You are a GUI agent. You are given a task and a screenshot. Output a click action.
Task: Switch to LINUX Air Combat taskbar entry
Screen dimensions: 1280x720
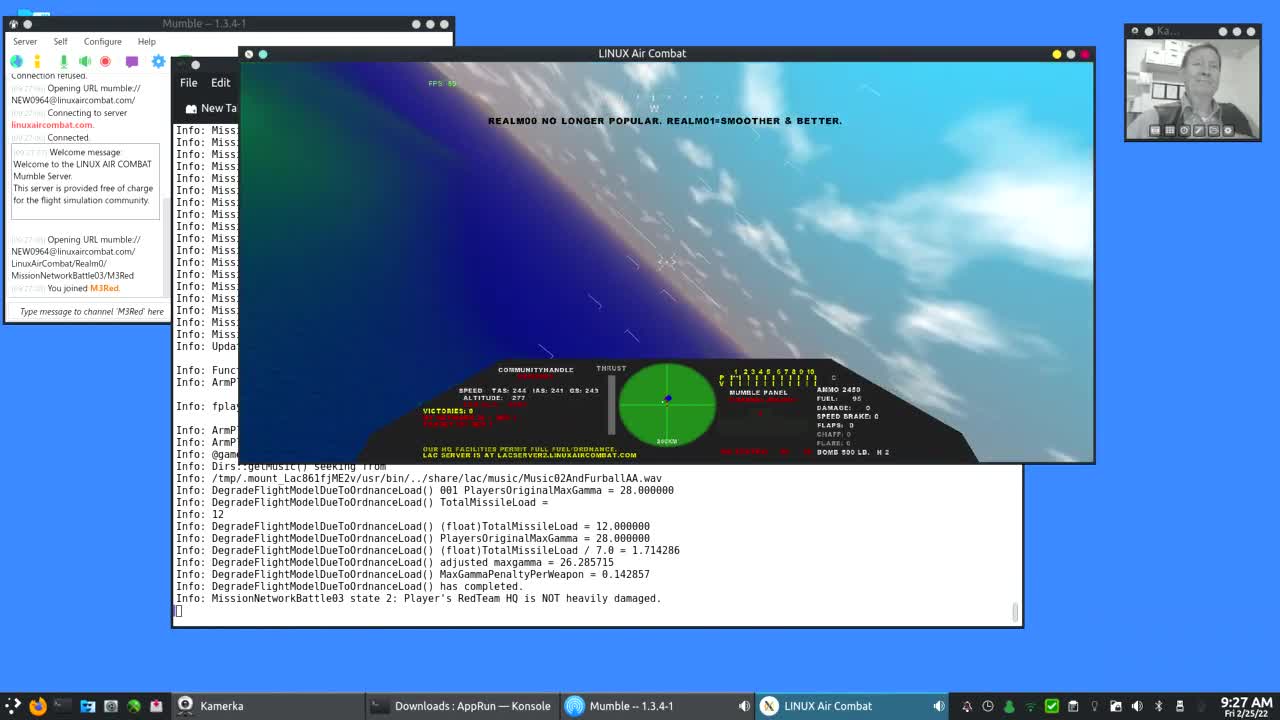852,706
